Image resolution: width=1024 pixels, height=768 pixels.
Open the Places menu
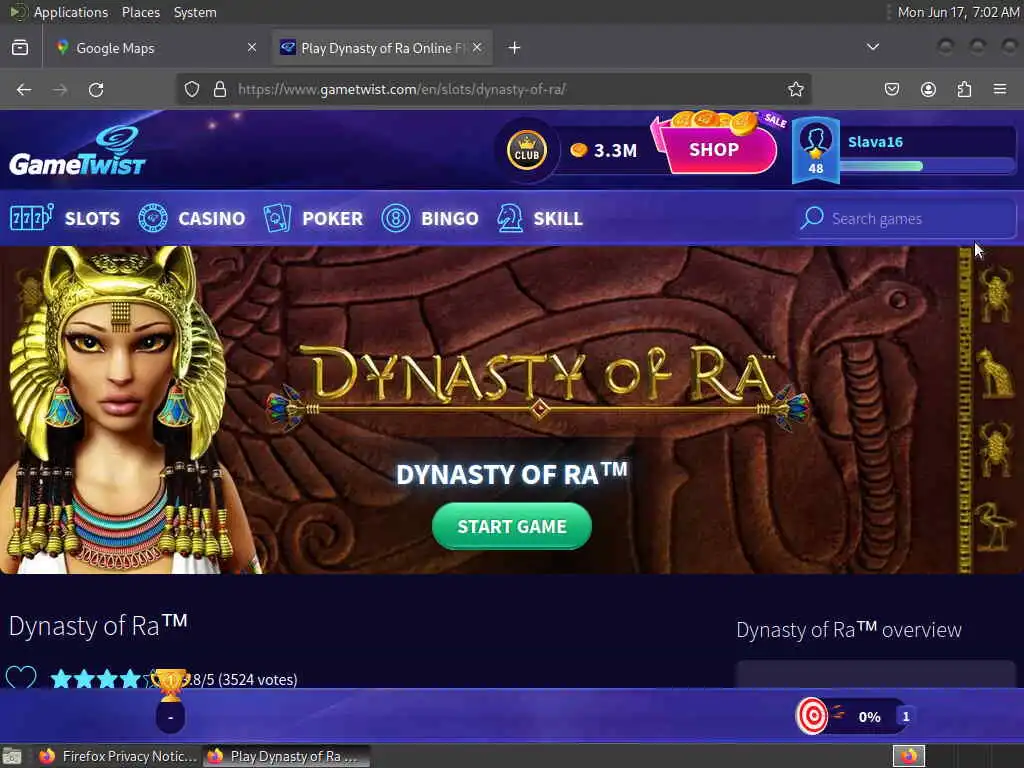coord(140,12)
